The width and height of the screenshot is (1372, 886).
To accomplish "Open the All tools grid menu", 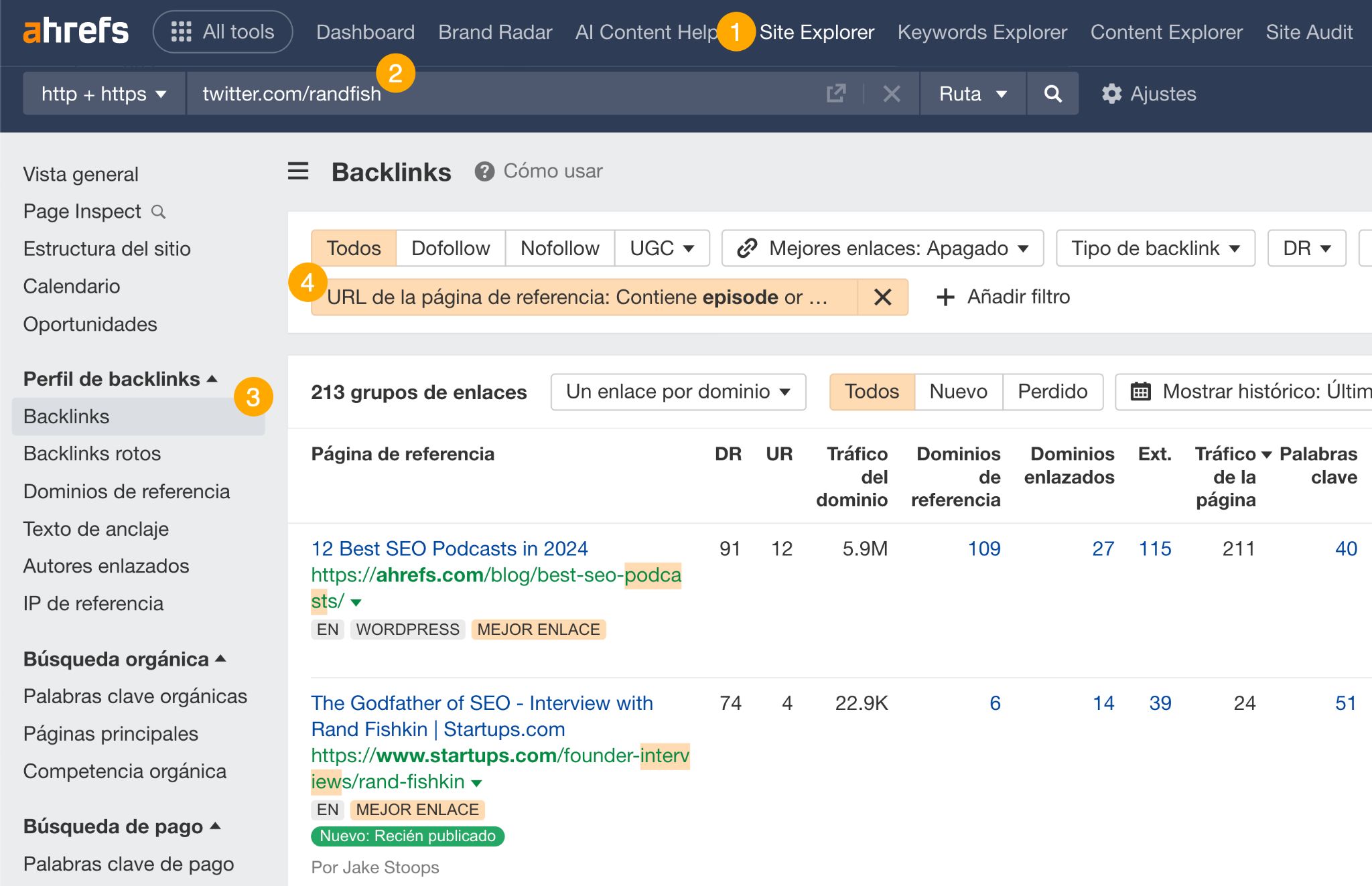I will pos(223,31).
